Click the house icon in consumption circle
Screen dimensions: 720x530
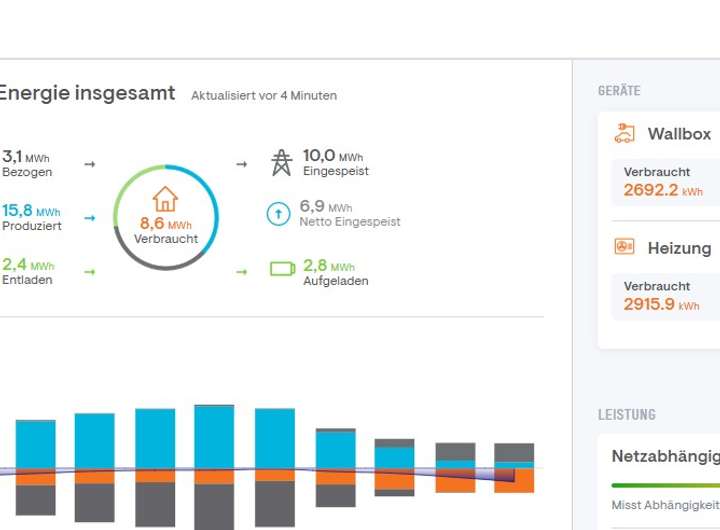point(165,199)
